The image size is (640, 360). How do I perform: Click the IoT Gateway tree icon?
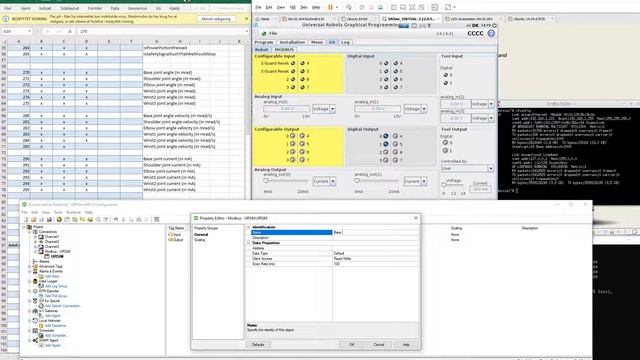(x=35, y=311)
